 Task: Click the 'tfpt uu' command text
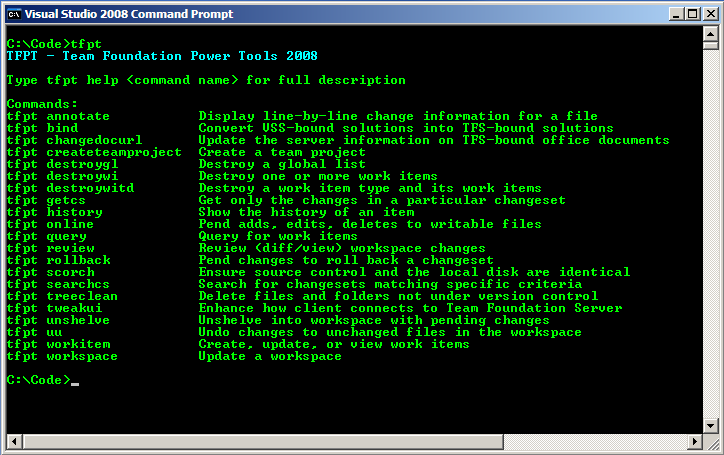click(34, 332)
